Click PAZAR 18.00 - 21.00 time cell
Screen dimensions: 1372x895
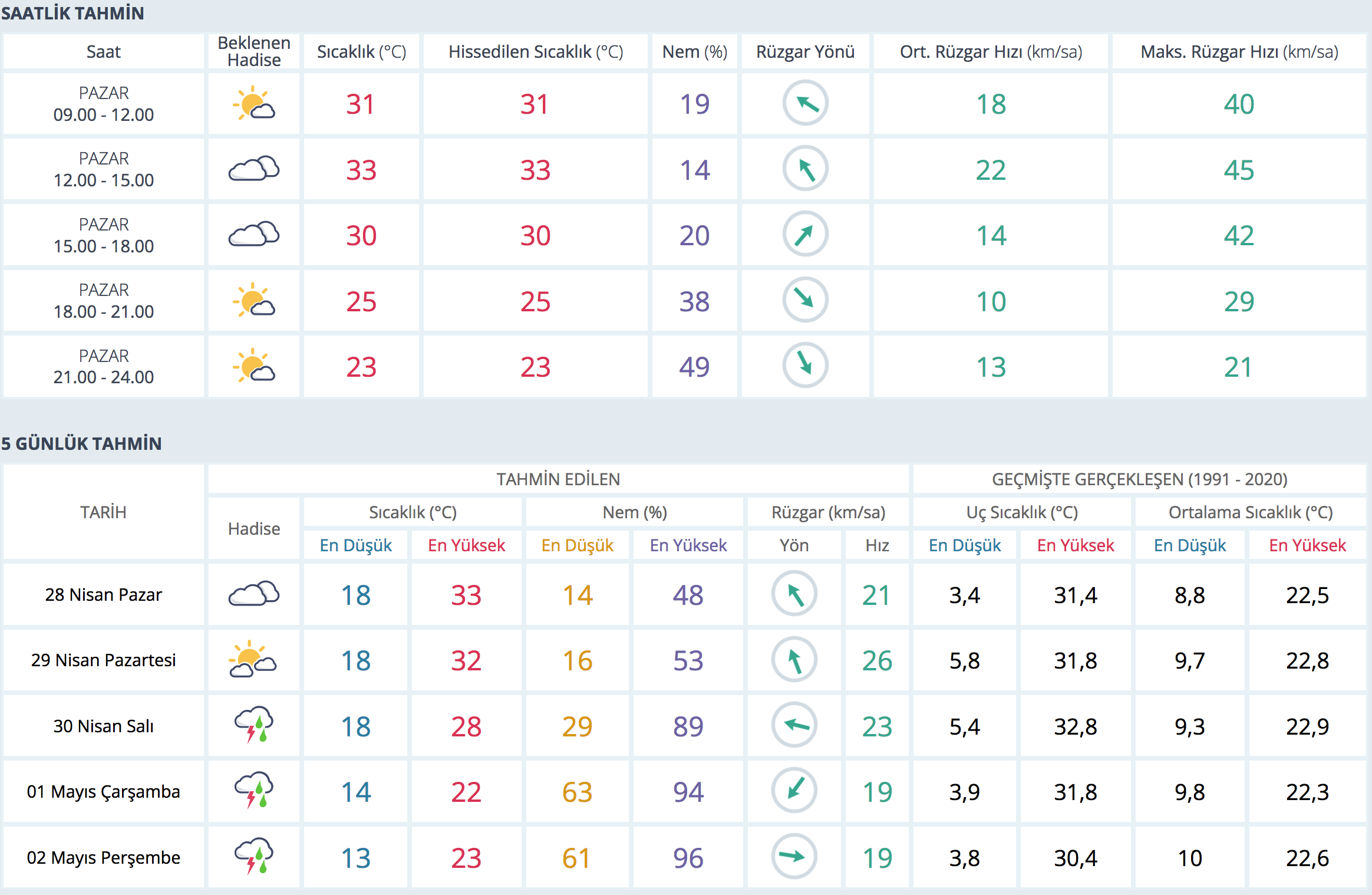tap(103, 301)
